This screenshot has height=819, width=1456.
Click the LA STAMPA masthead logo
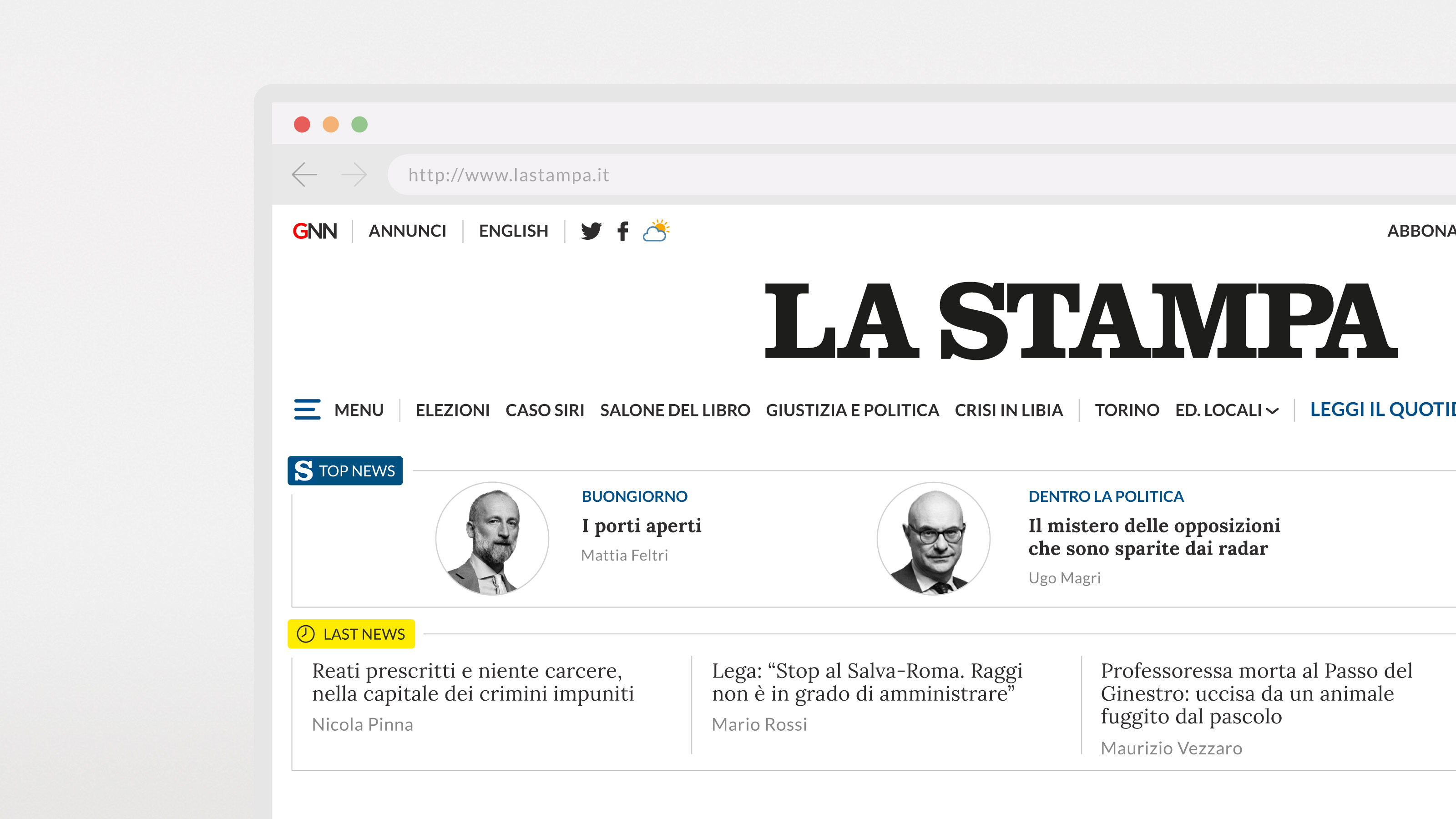click(x=1081, y=320)
